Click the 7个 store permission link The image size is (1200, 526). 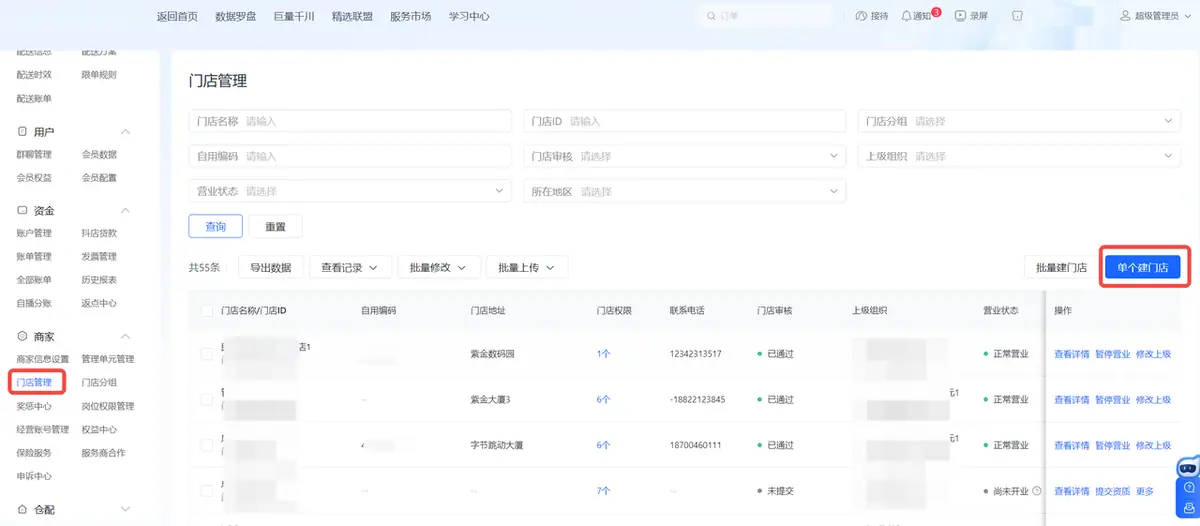pos(603,491)
